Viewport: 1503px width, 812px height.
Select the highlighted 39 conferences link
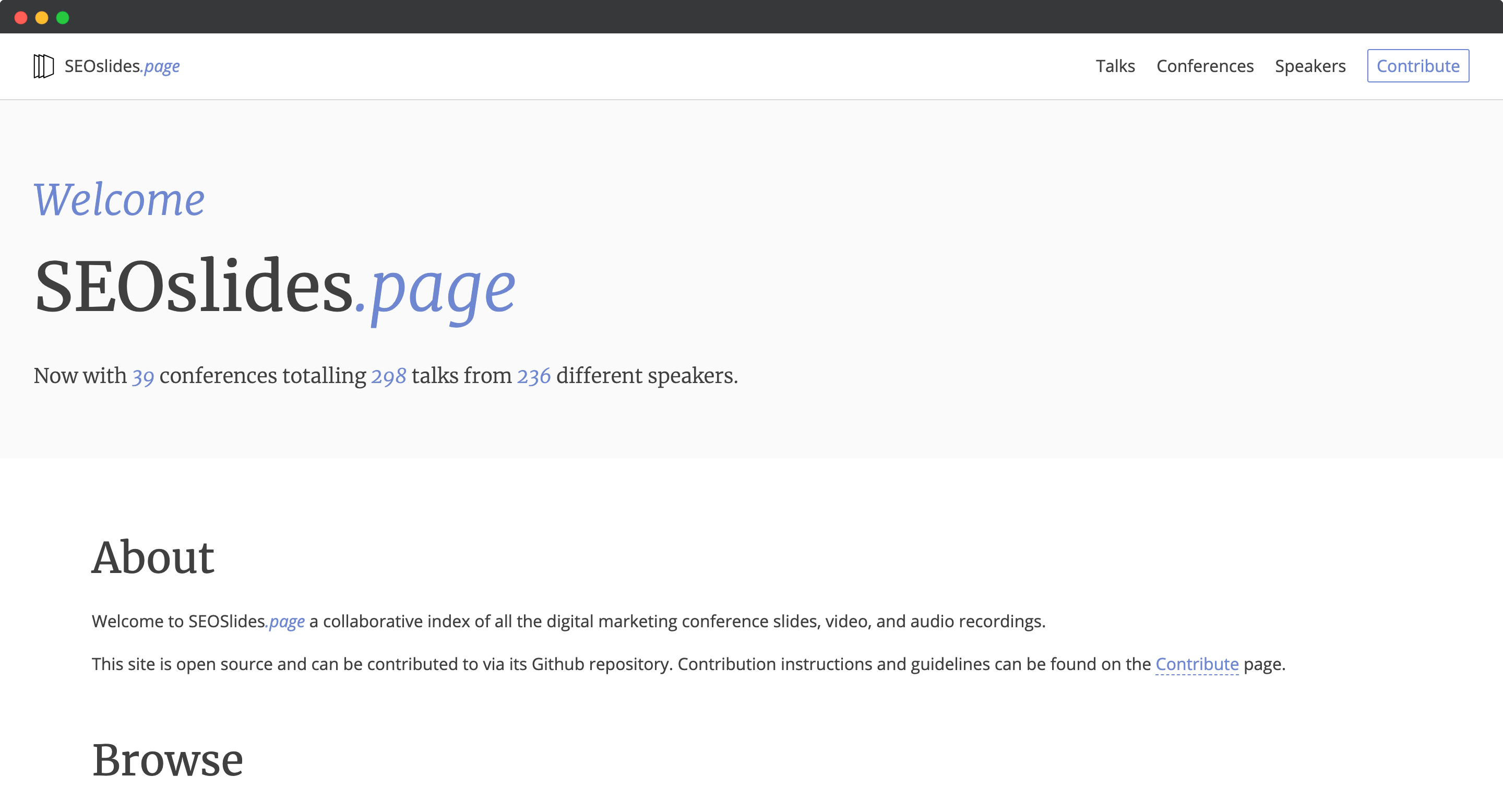click(143, 376)
